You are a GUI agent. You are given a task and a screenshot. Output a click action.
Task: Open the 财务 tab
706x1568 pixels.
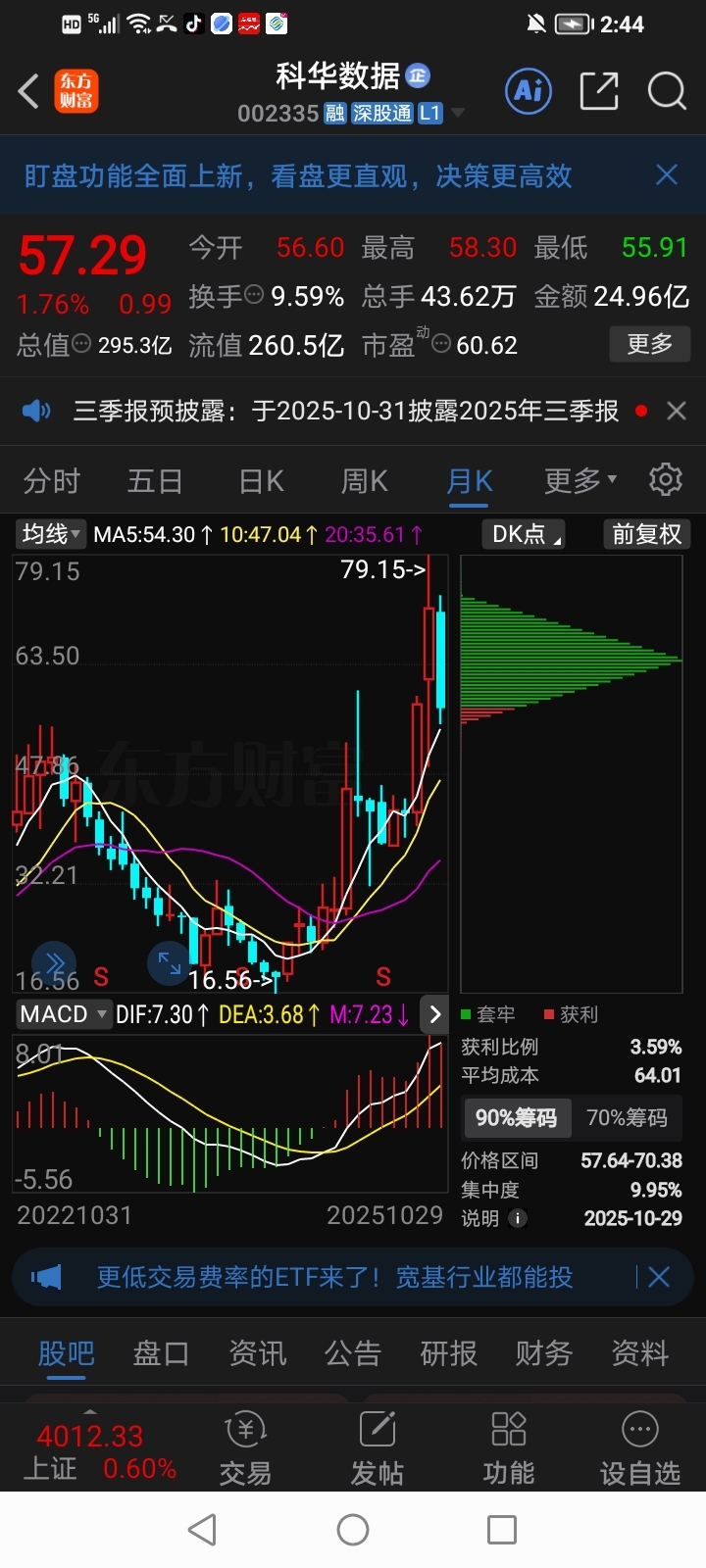coord(544,1353)
